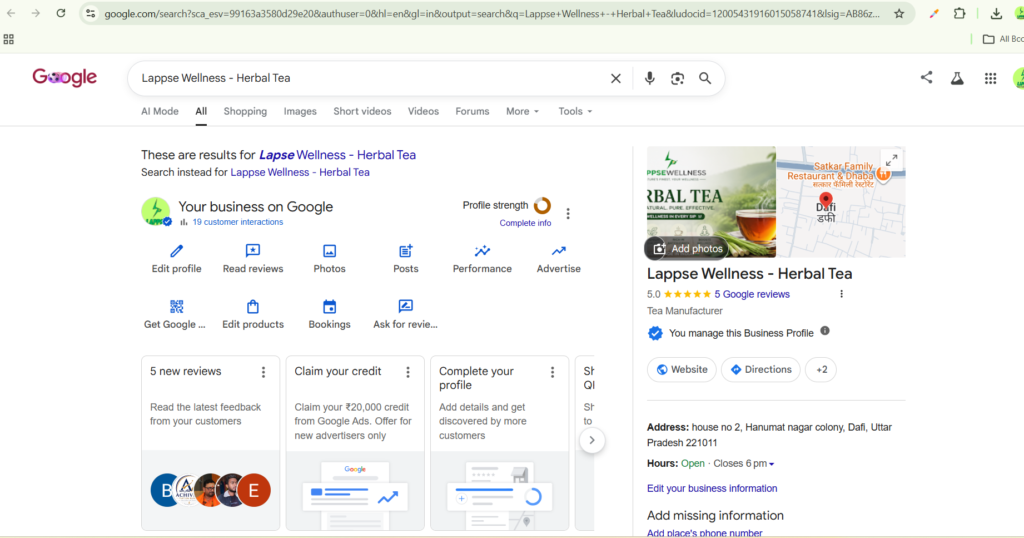Open options beside Google reviews rating
The image size is (1024, 538).
(841, 294)
